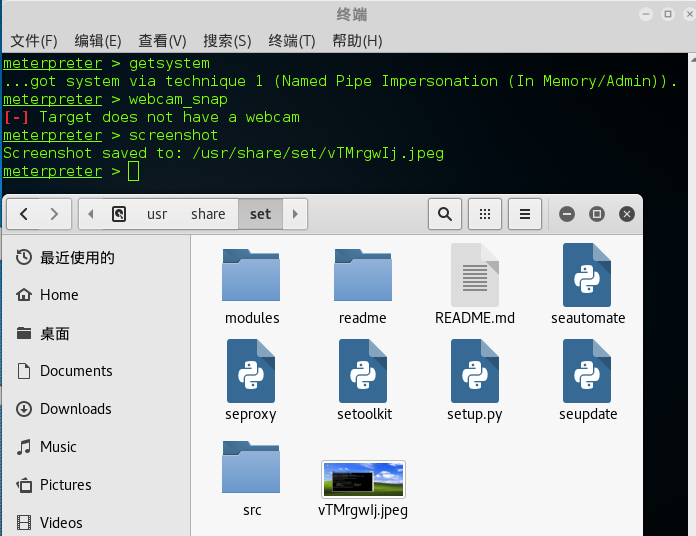Open recently used files (最近使用的)
The image size is (696, 536).
coord(65,257)
